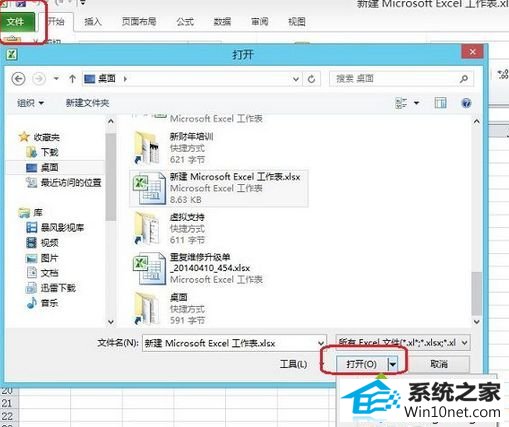Click file list scroll down arrow
Viewport: 509px width, 427px height.
pos(477,322)
